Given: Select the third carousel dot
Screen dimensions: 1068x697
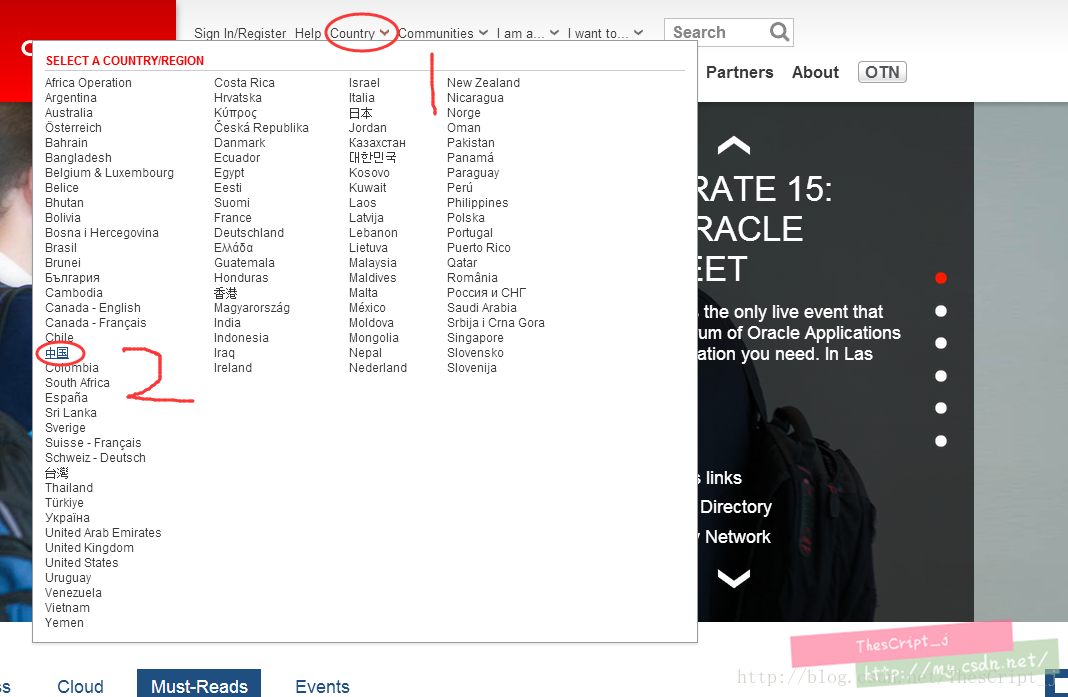Looking at the screenshot, I should (941, 343).
